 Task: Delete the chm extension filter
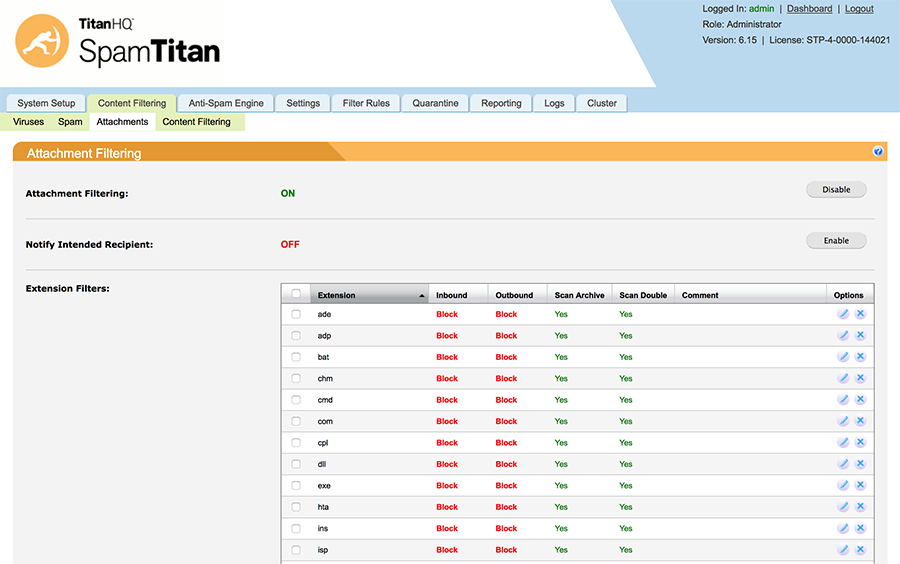860,378
